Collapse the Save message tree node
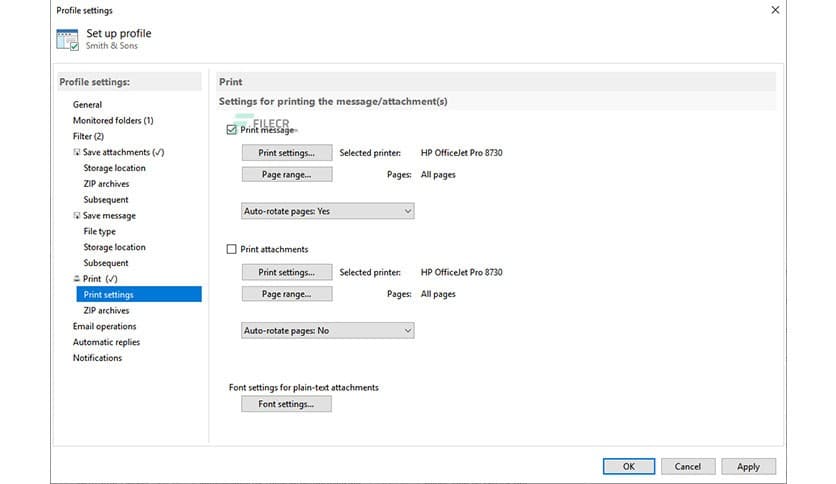 coord(76,215)
